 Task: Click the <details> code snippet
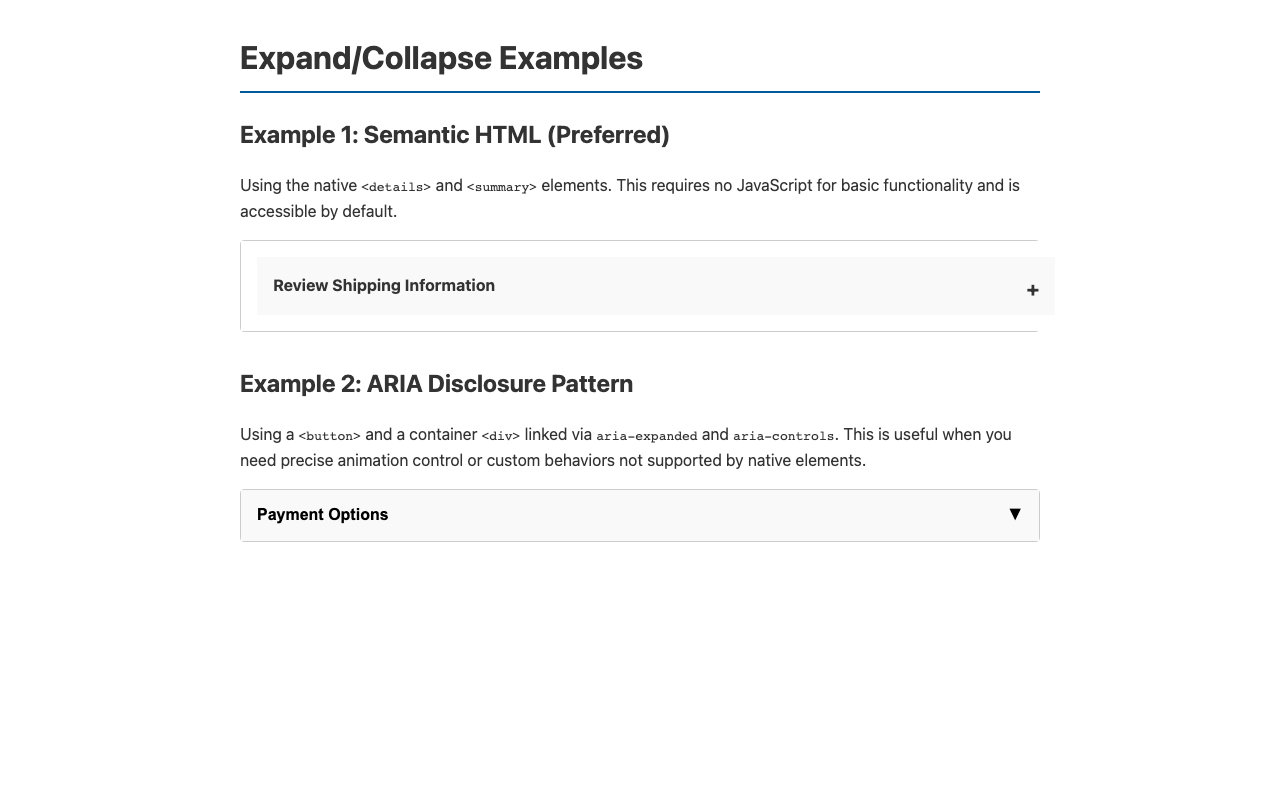[396, 187]
